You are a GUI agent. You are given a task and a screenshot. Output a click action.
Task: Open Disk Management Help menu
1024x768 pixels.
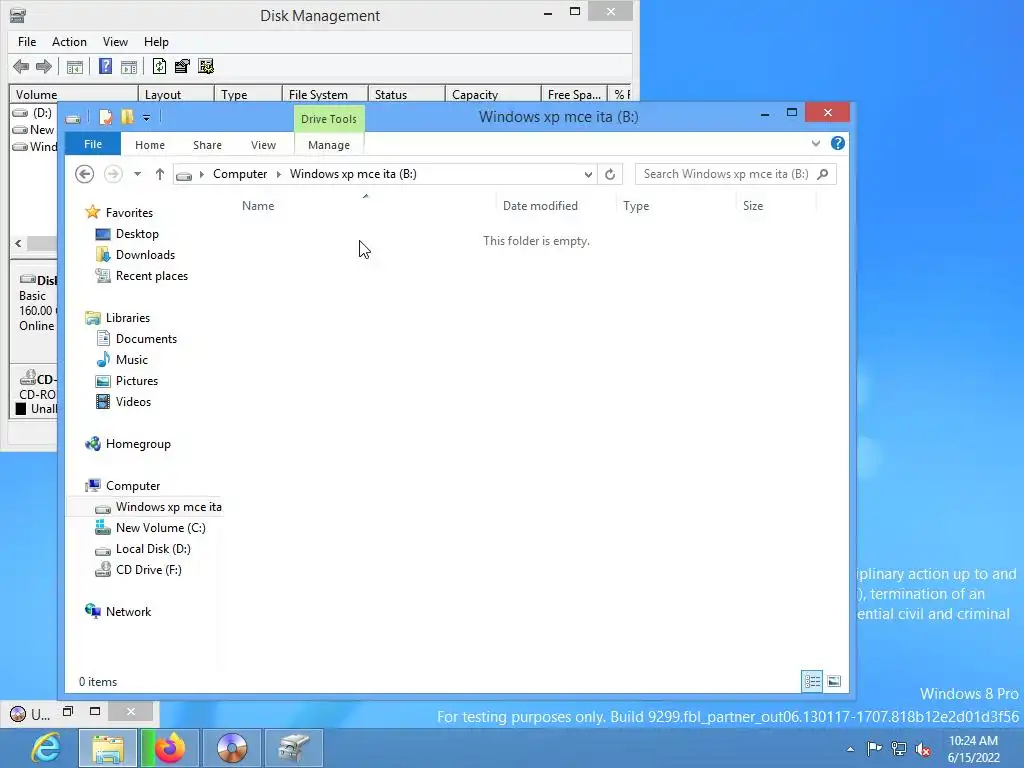156,42
